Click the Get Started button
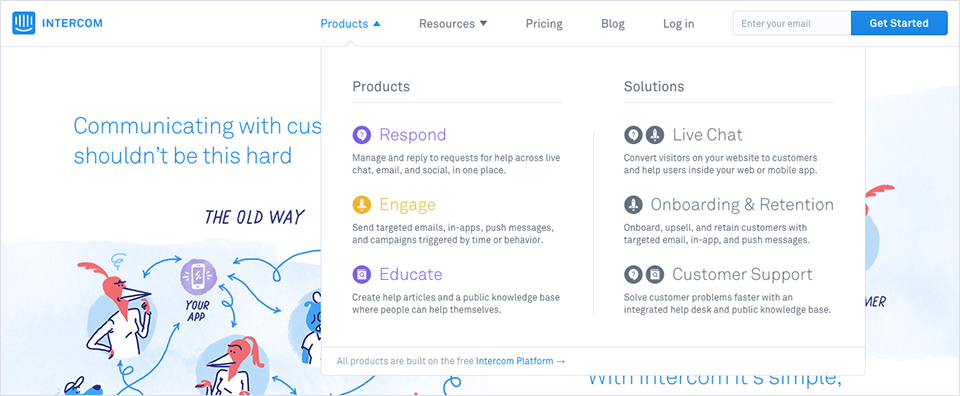Screen dimensions: 960x396 tap(899, 23)
